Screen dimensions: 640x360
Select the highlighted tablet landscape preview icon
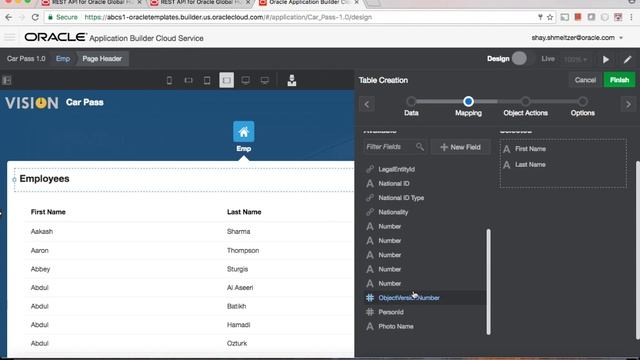(227, 80)
